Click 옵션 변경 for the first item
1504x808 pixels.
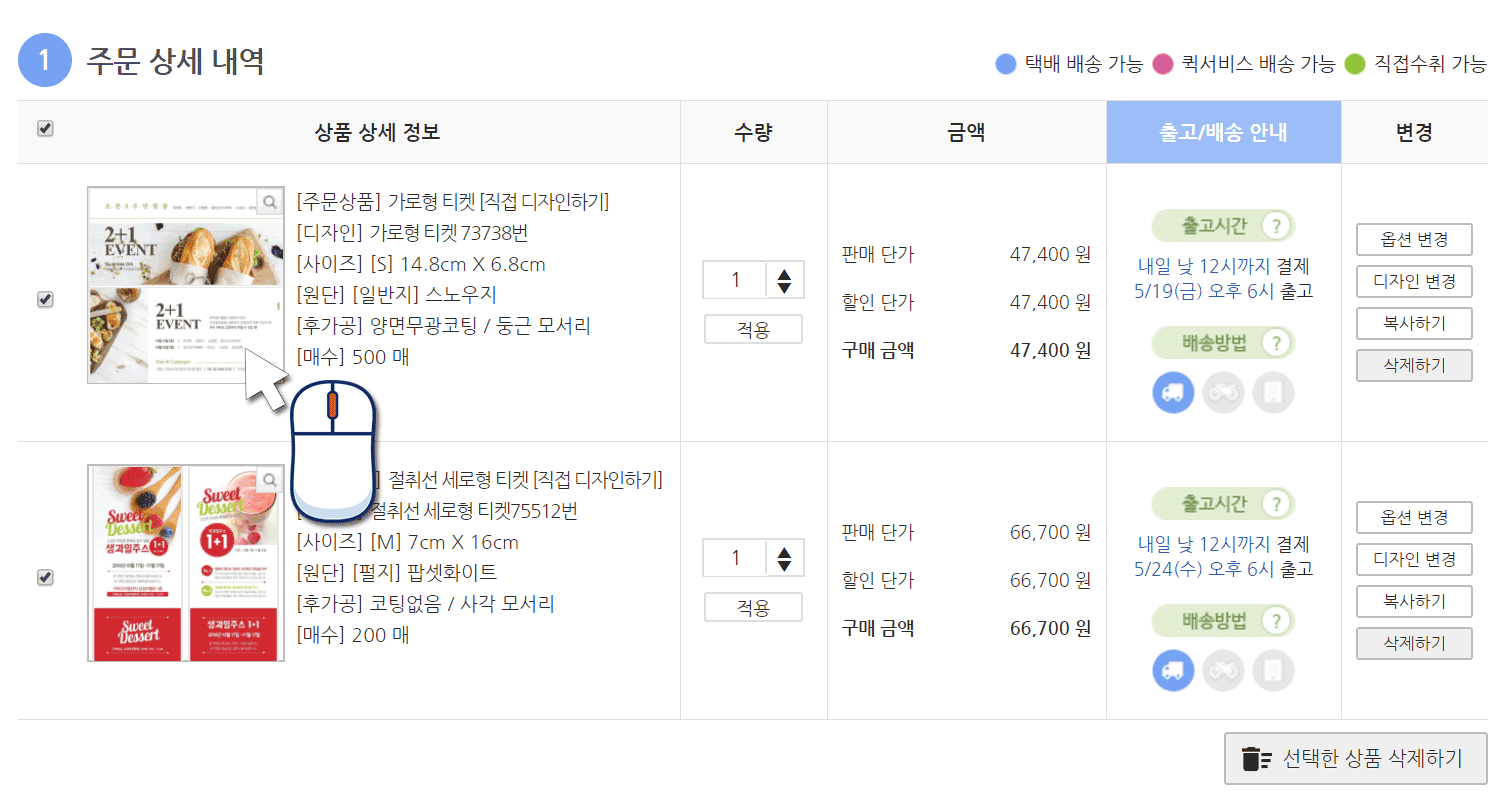(1413, 240)
